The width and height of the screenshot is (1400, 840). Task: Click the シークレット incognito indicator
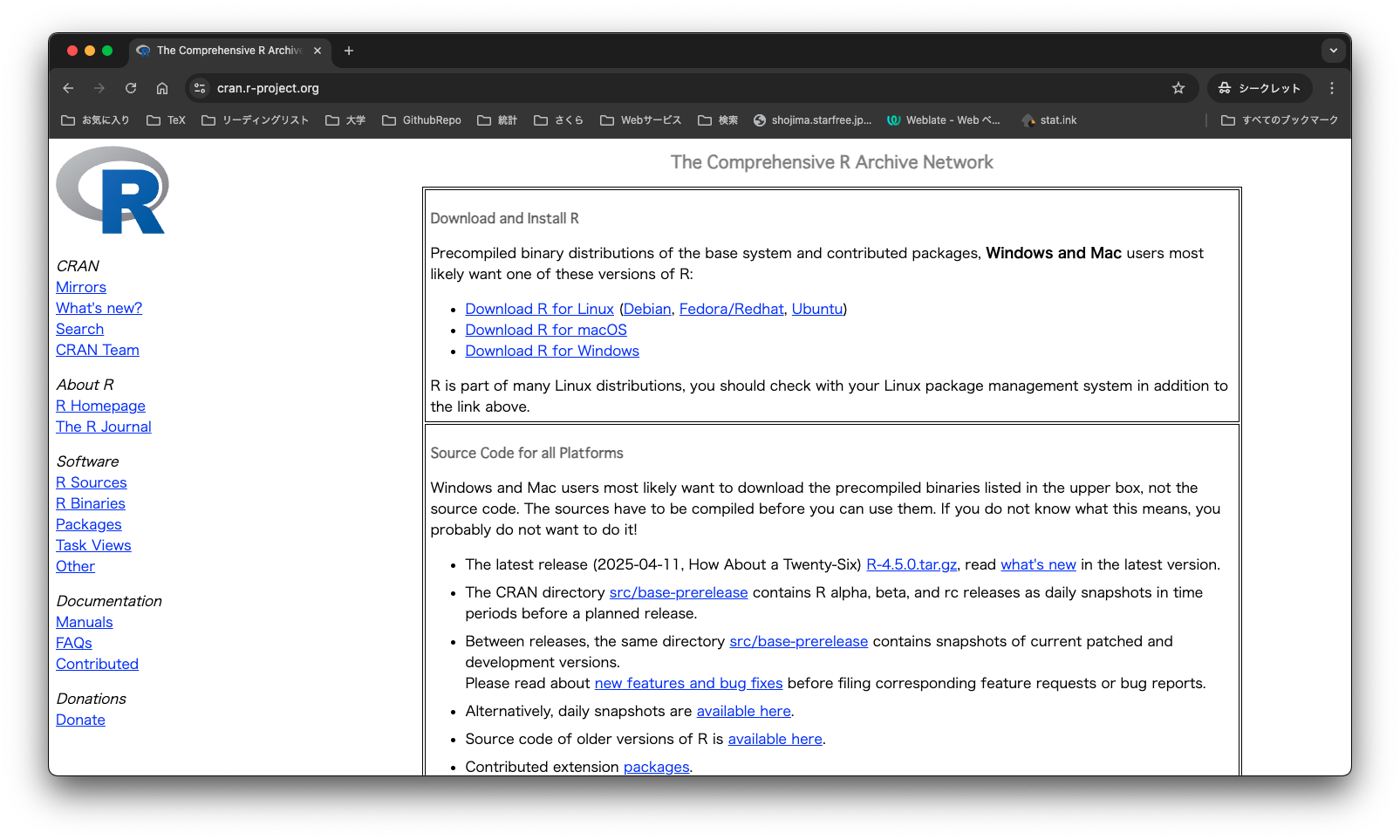[x=1260, y=88]
